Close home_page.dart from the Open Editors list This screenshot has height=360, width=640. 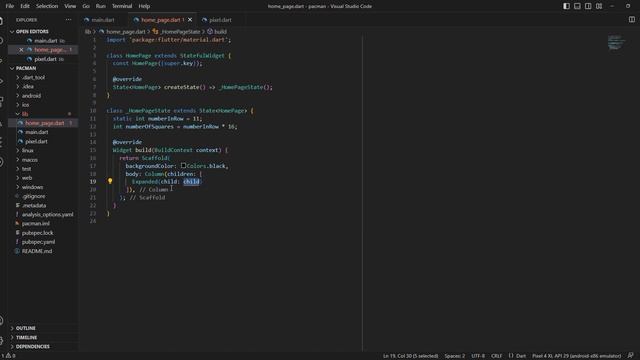21,50
